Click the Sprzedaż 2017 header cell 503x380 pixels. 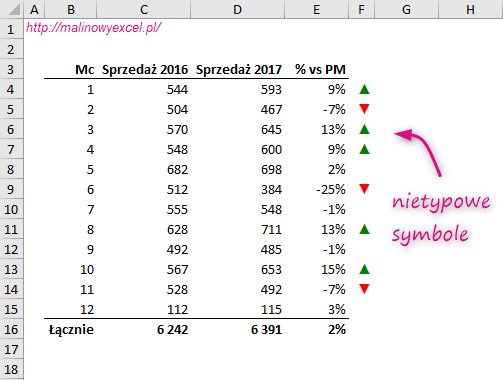pyautogui.click(x=238, y=69)
